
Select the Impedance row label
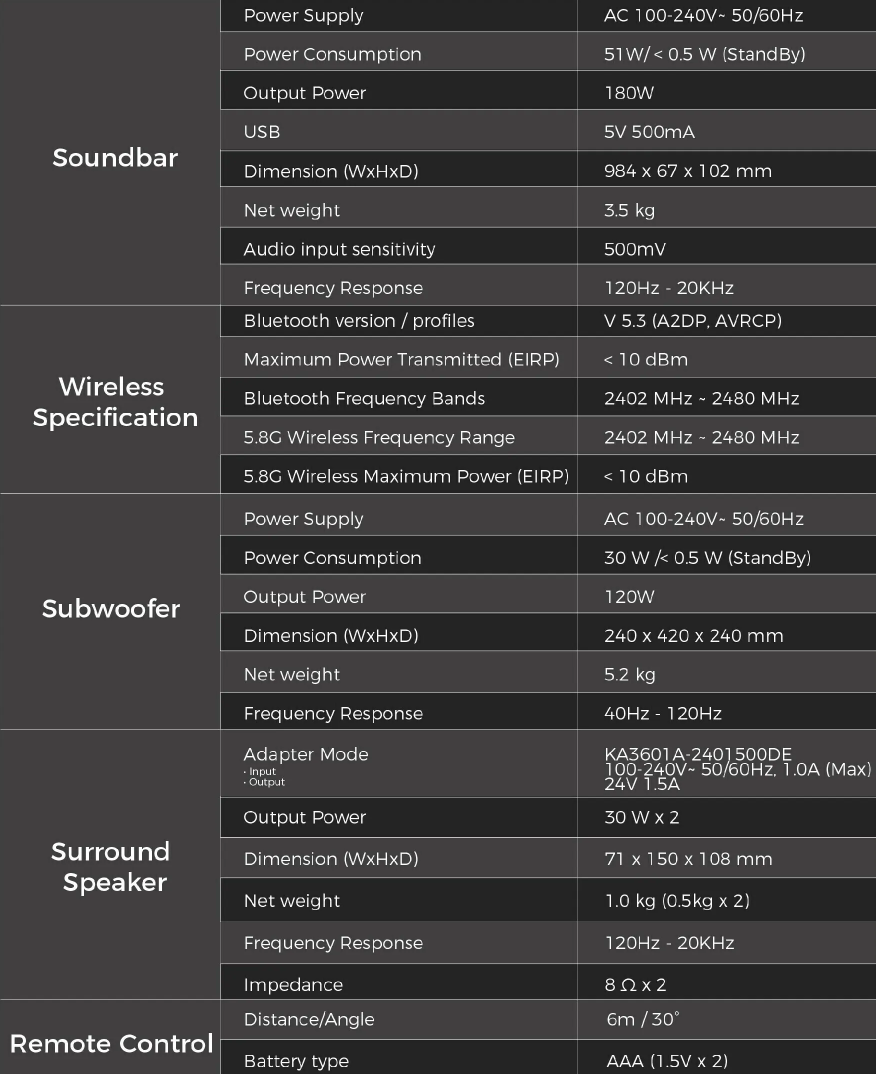point(293,985)
